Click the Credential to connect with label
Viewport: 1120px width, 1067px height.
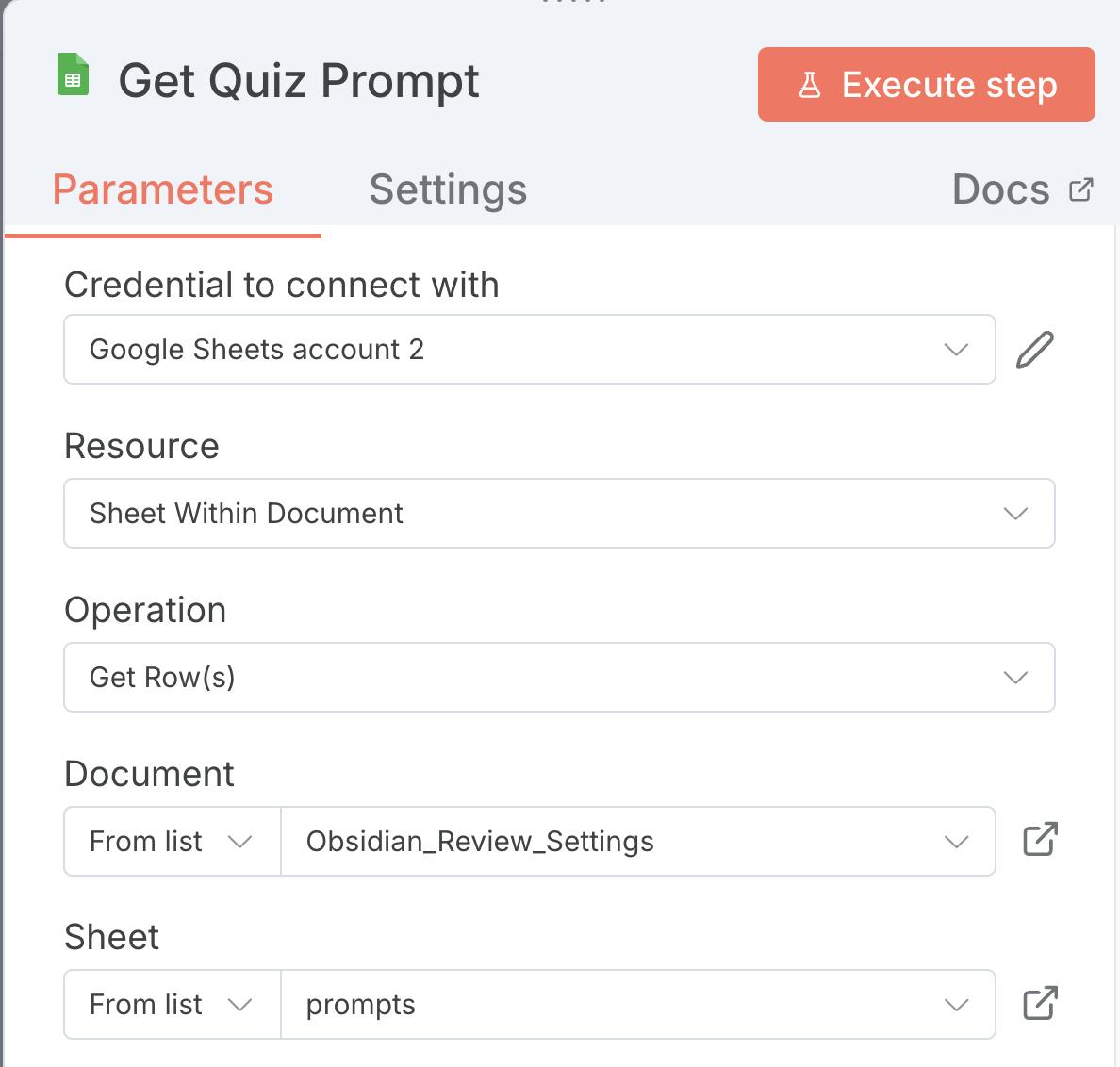(281, 285)
